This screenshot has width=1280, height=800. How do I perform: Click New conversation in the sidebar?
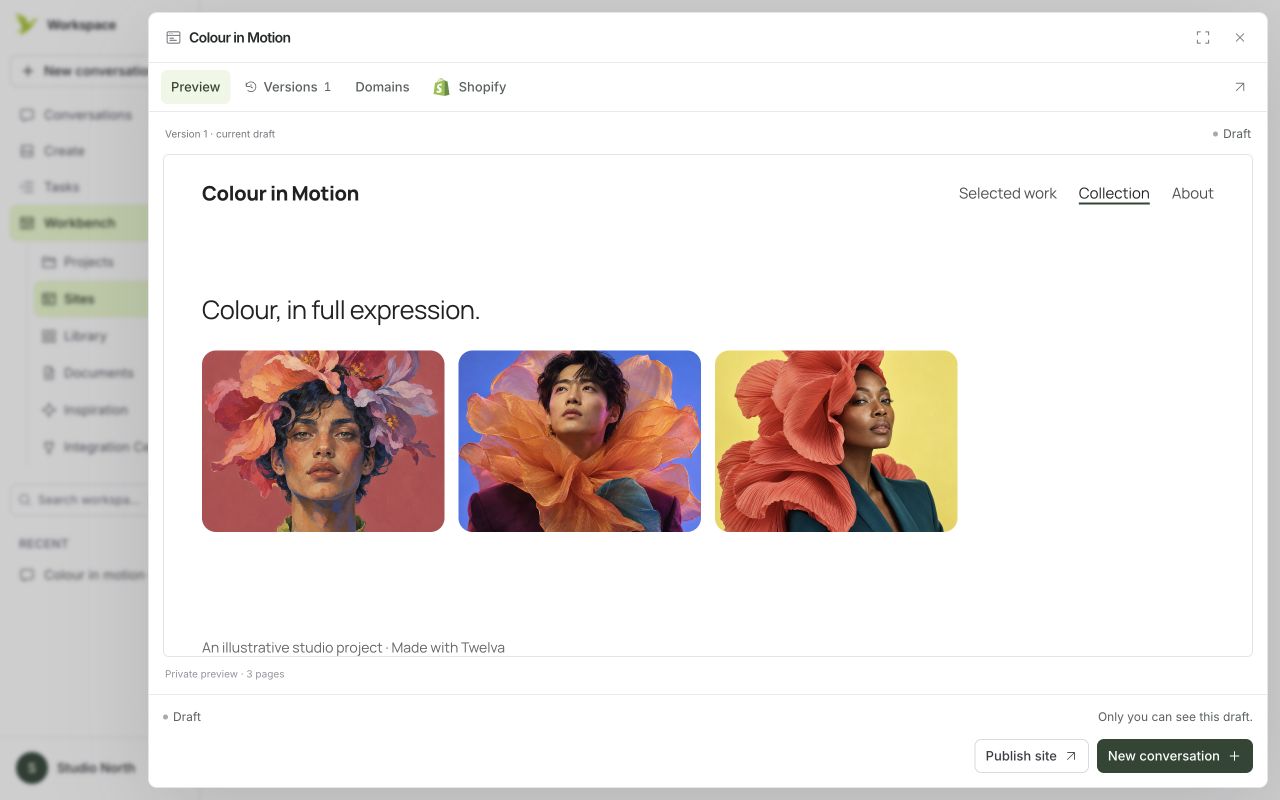pos(80,71)
